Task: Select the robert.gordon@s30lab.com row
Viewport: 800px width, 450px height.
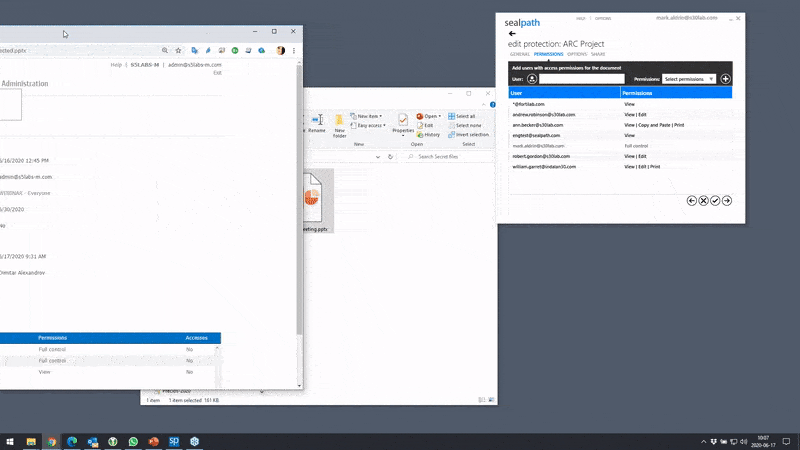Action: coord(620,157)
